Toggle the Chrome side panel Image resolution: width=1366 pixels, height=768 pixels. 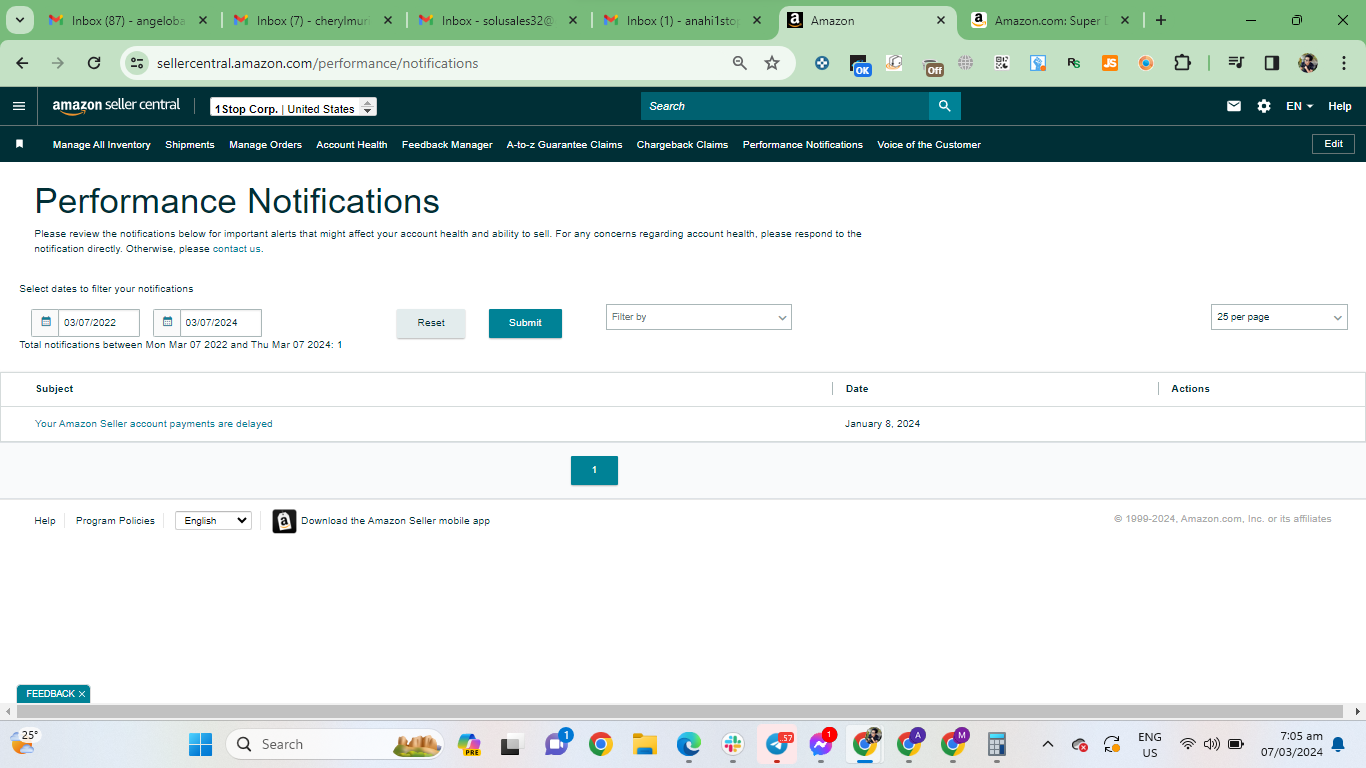click(x=1272, y=63)
